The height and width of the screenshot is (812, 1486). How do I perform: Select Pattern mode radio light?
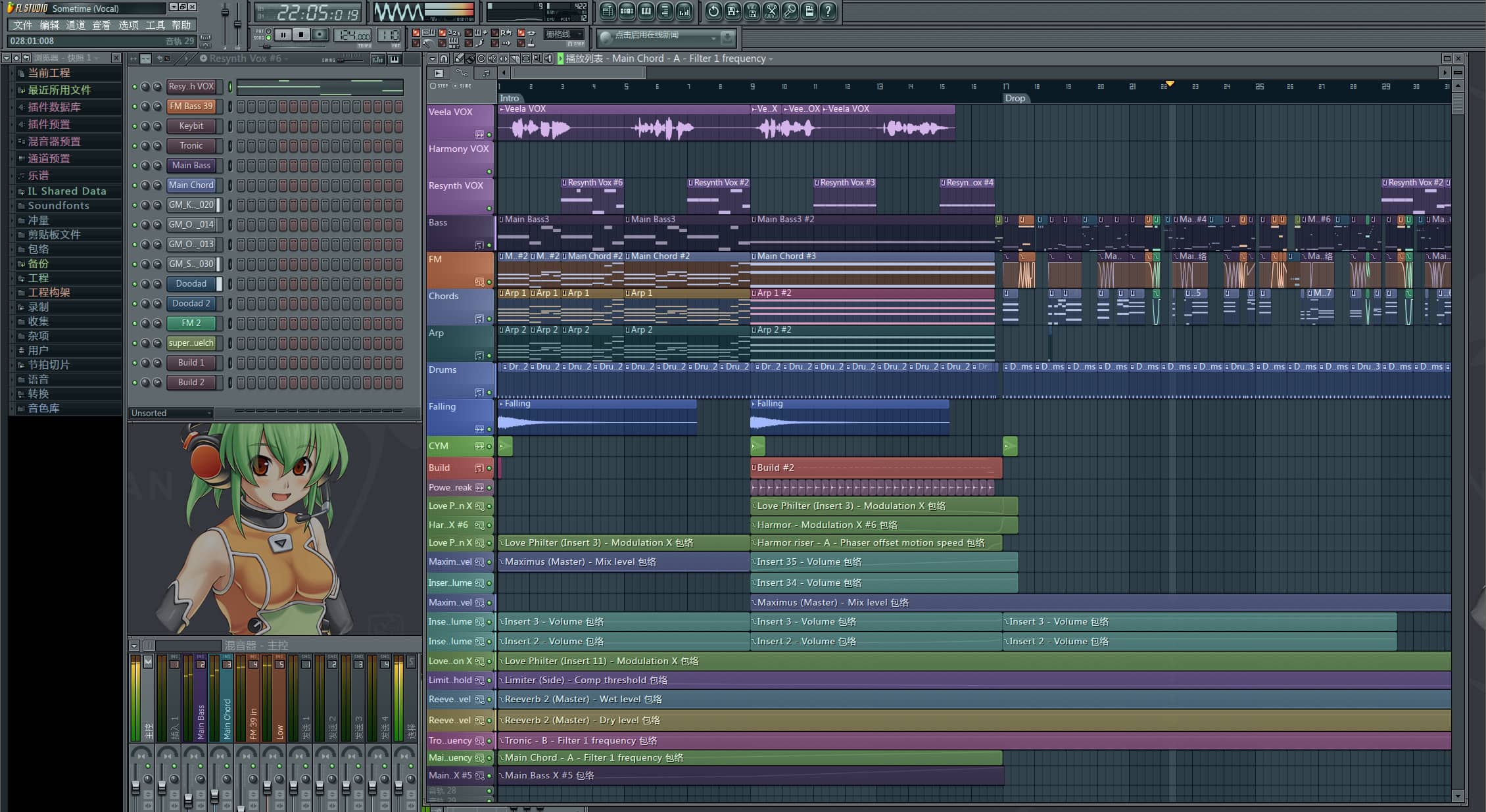[268, 31]
